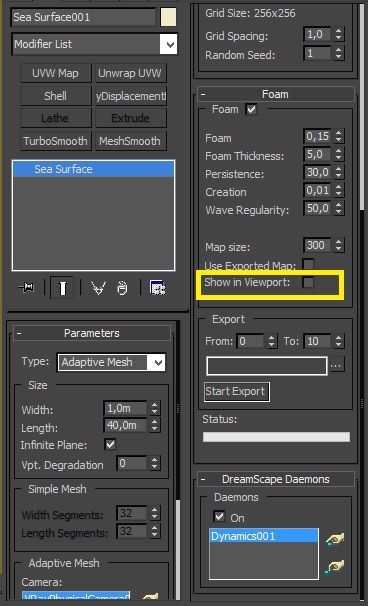Click the yDisplacement modifier button
The height and width of the screenshot is (606, 368).
(x=131, y=96)
